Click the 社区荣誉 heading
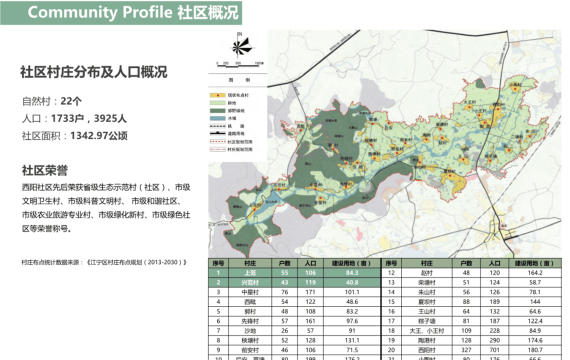570x360 pixels. point(45,170)
